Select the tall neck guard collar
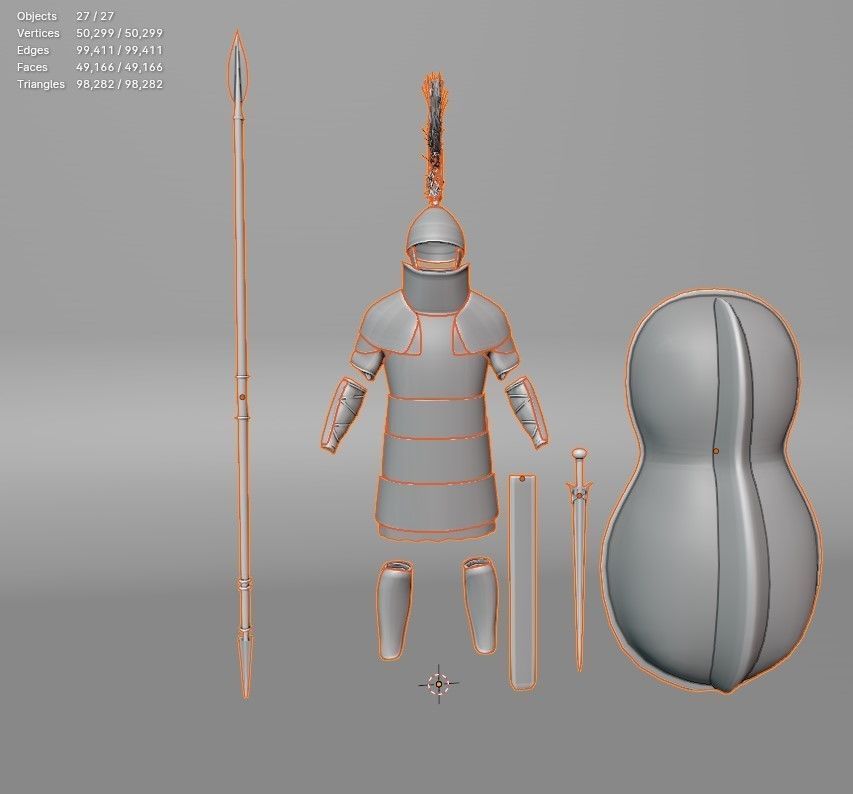 point(435,287)
